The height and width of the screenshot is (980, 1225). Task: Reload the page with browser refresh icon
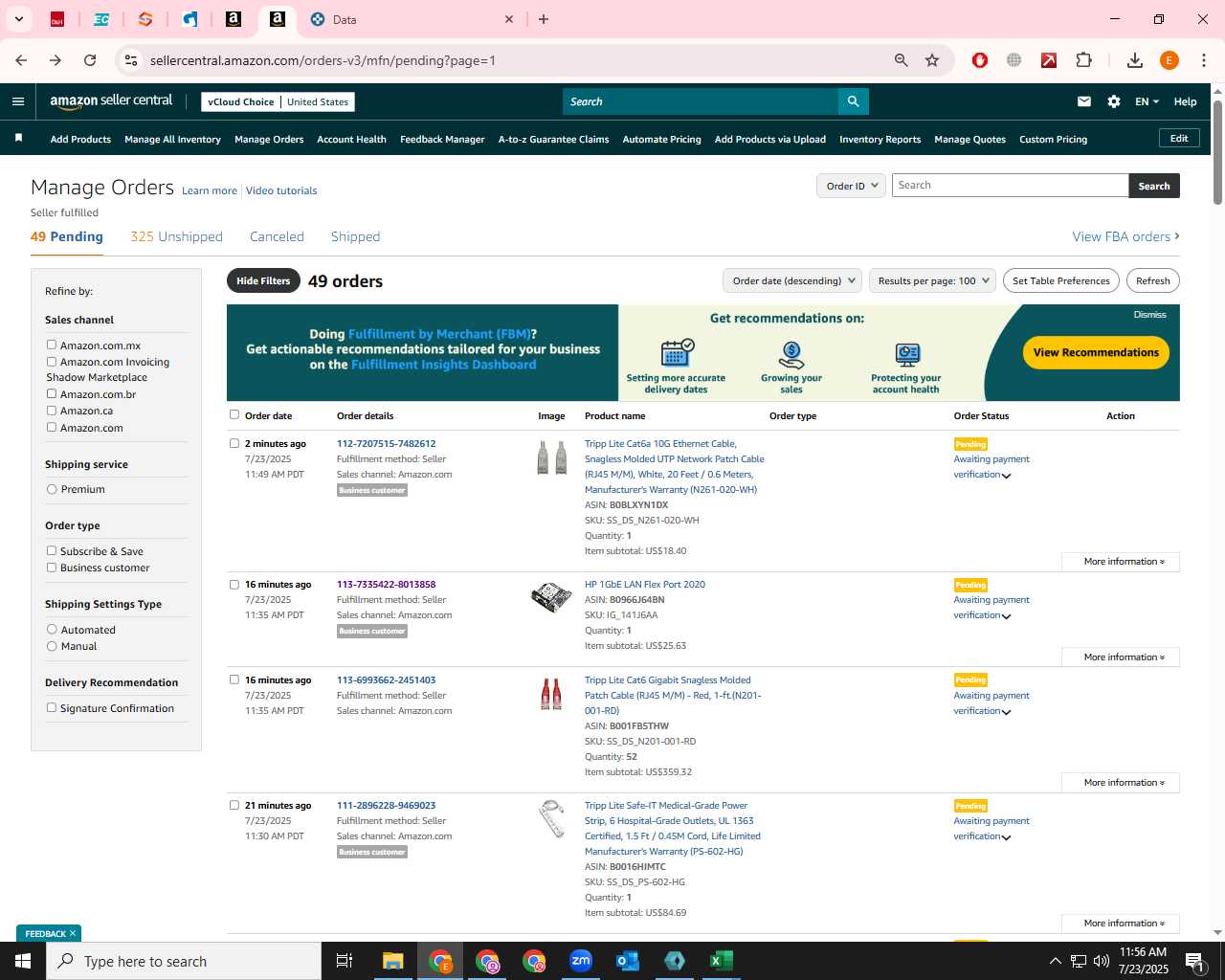90,60
